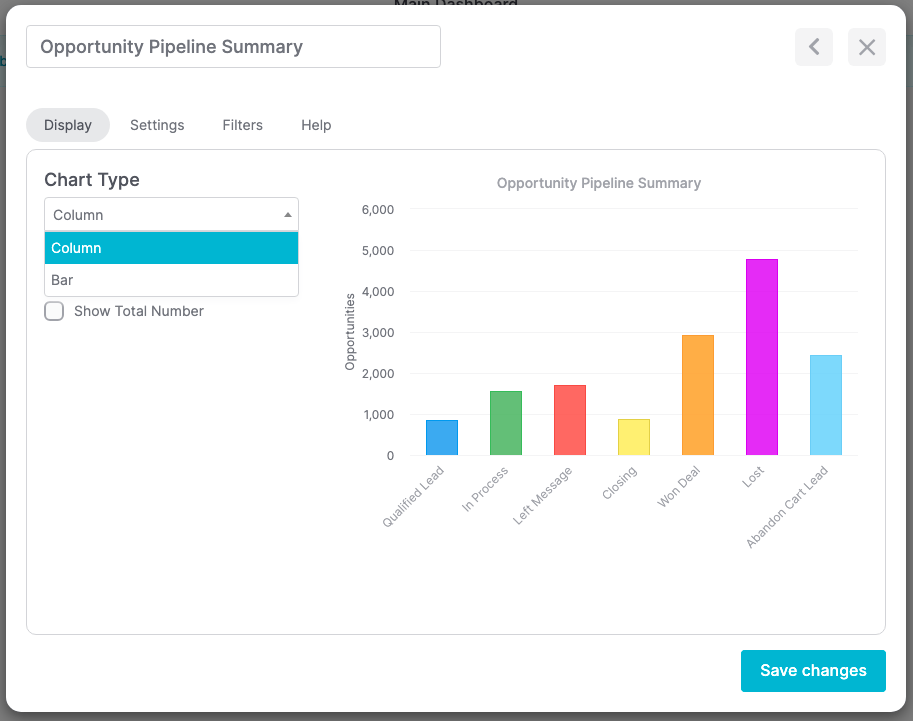
Task: Close the widget configuration dialog
Action: [x=866, y=47]
